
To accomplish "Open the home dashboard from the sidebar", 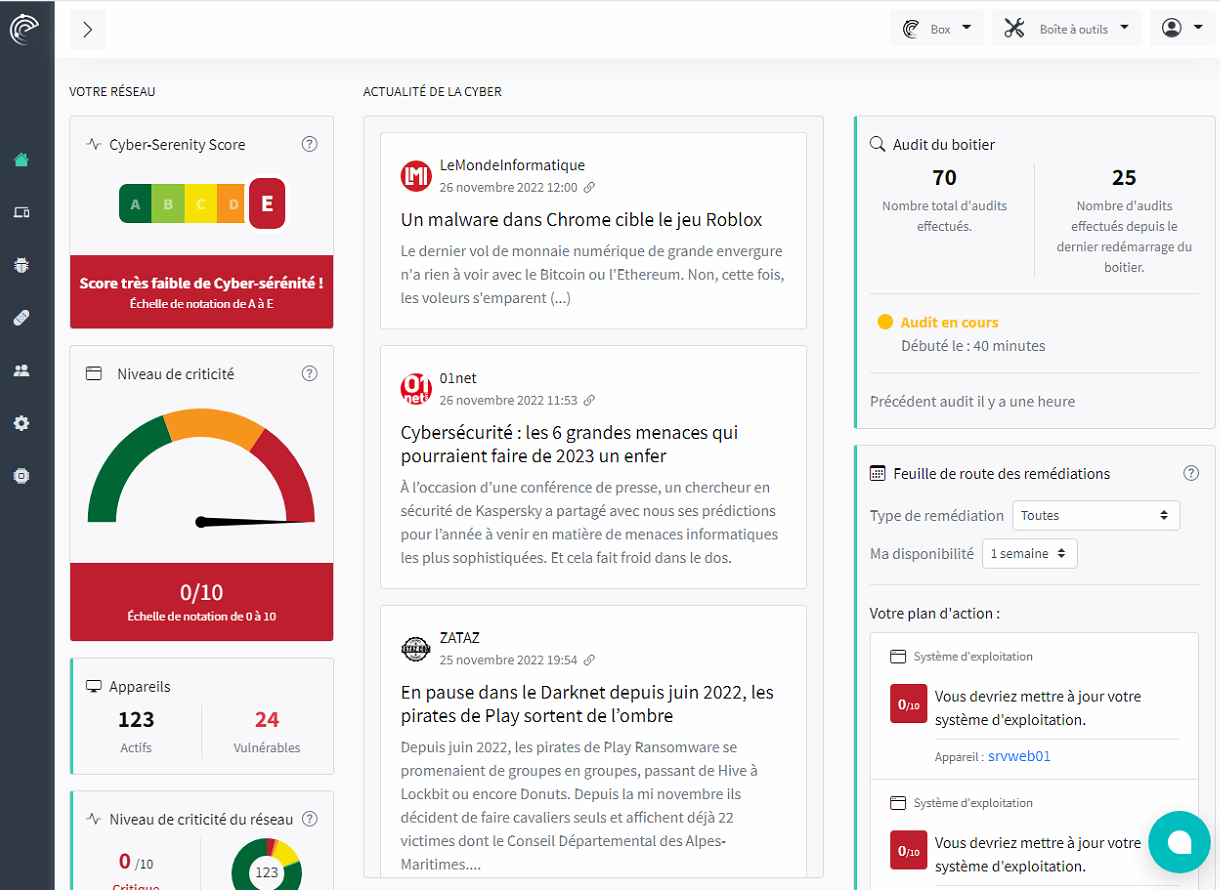I will coord(21,160).
